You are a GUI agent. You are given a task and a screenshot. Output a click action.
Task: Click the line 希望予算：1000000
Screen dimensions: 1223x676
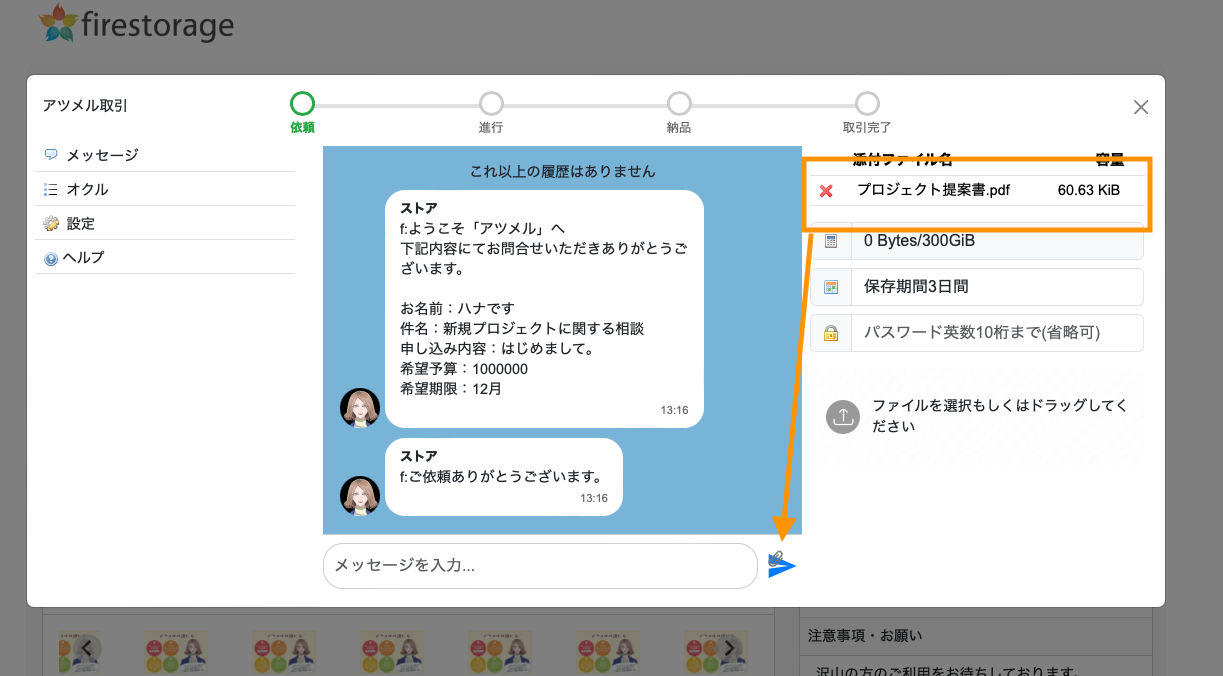click(464, 368)
